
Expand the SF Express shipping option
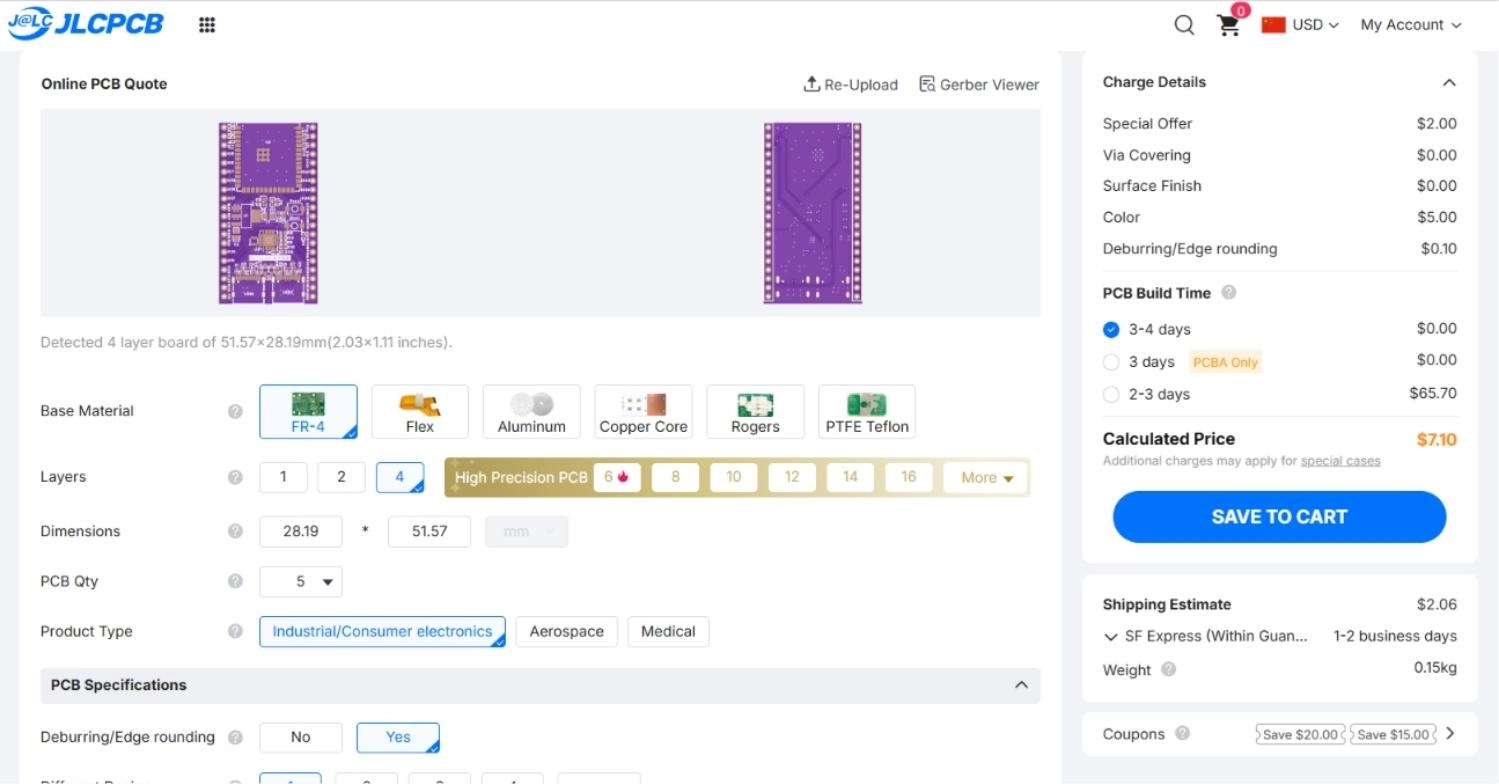pyautogui.click(x=1111, y=637)
